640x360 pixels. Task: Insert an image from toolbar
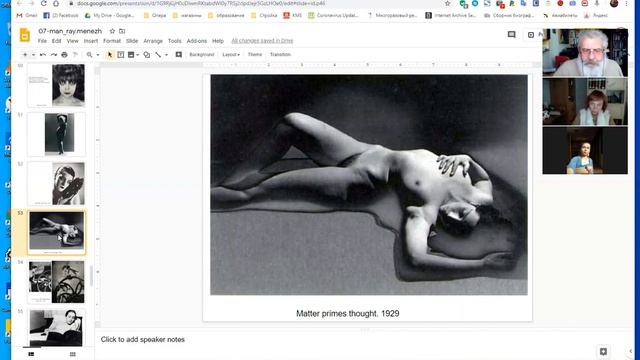(x=131, y=55)
